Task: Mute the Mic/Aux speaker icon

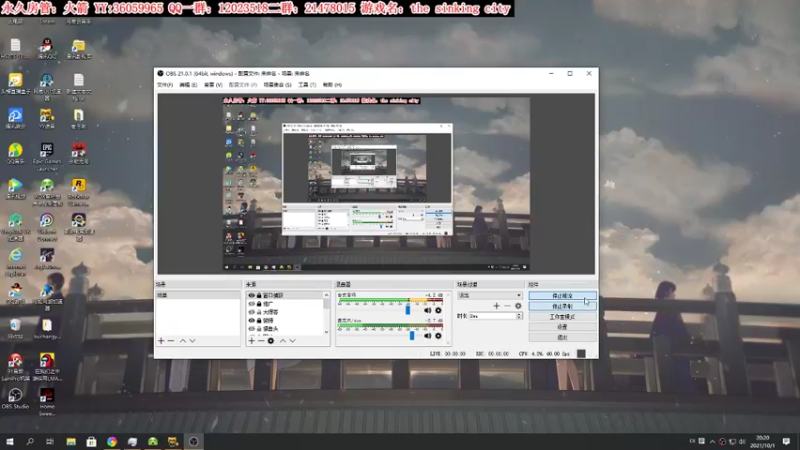Action: coord(428,336)
